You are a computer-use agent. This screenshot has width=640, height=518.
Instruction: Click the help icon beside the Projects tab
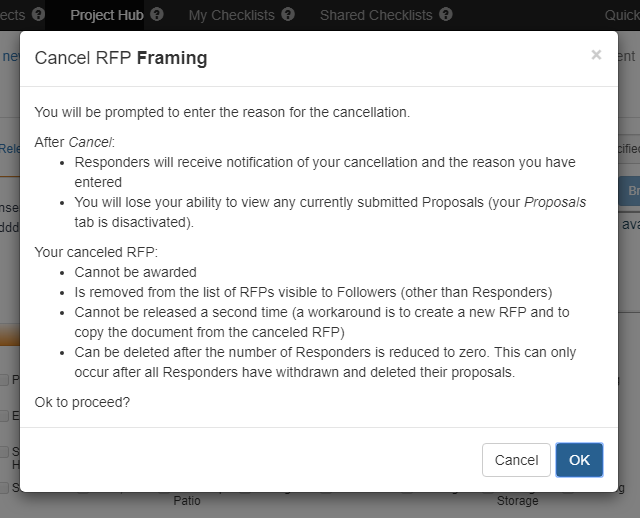pos(38,15)
